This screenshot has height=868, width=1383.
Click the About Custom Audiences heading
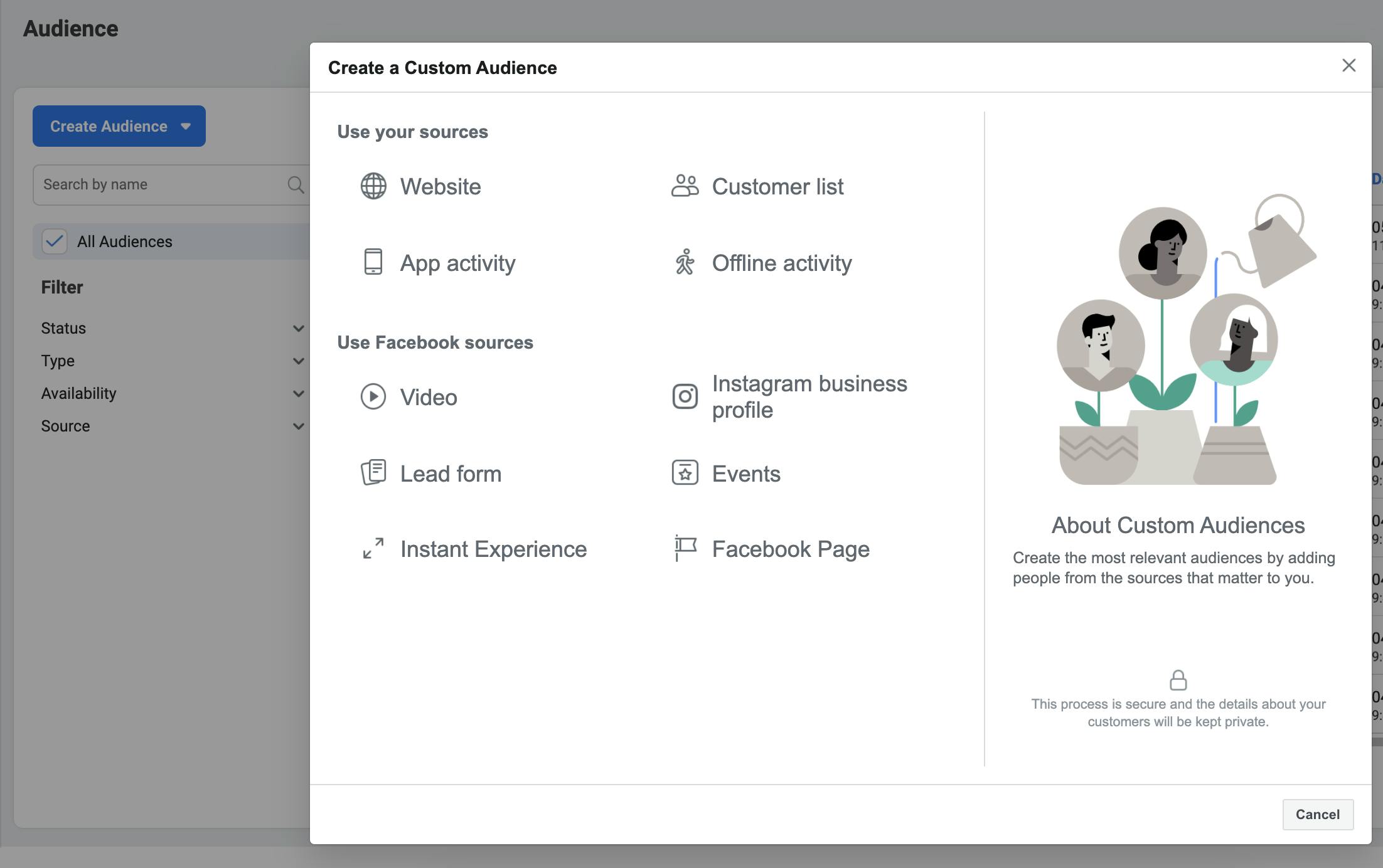[1178, 525]
